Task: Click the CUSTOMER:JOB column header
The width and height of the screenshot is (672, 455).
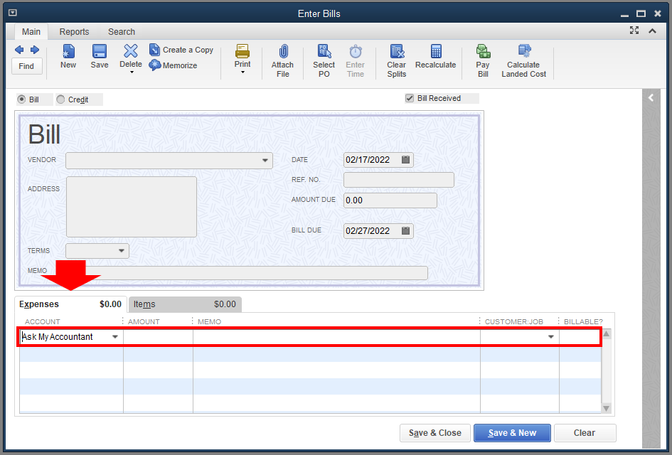Action: 514,322
